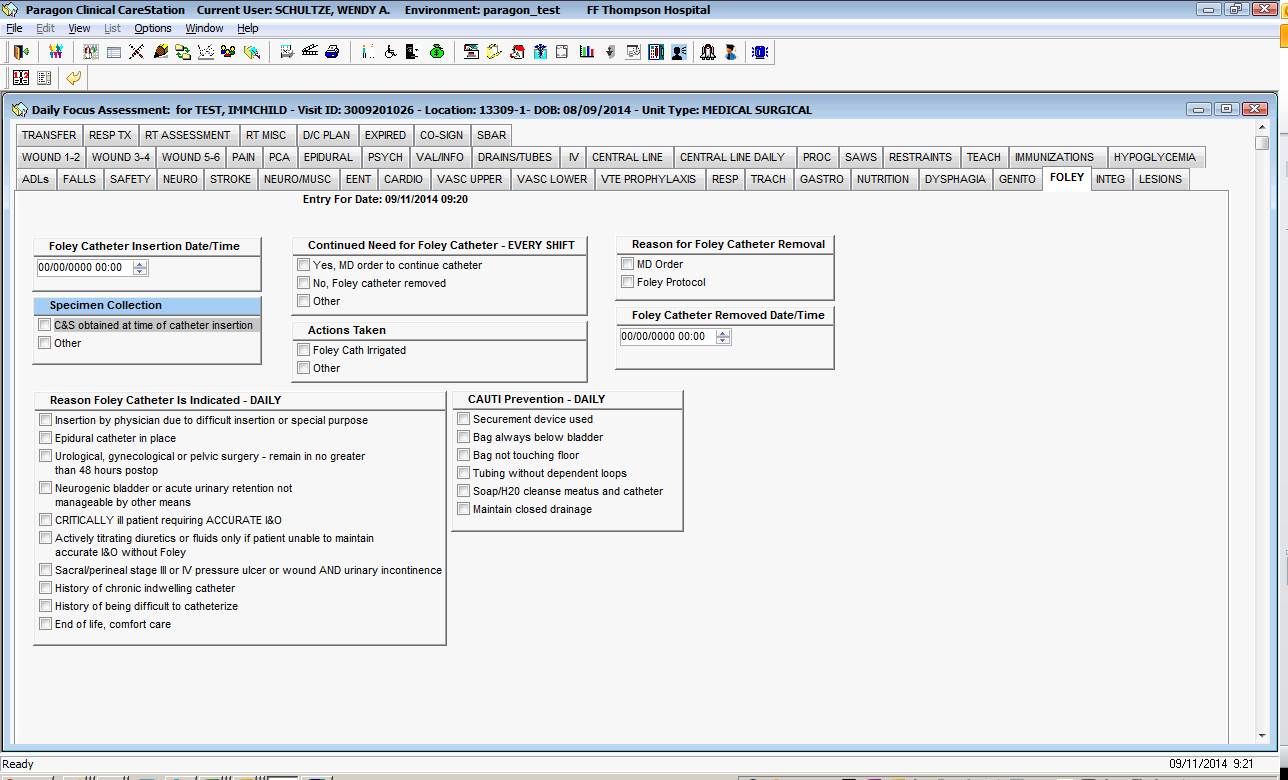
Task: Select the SBAR tab
Action: point(491,135)
